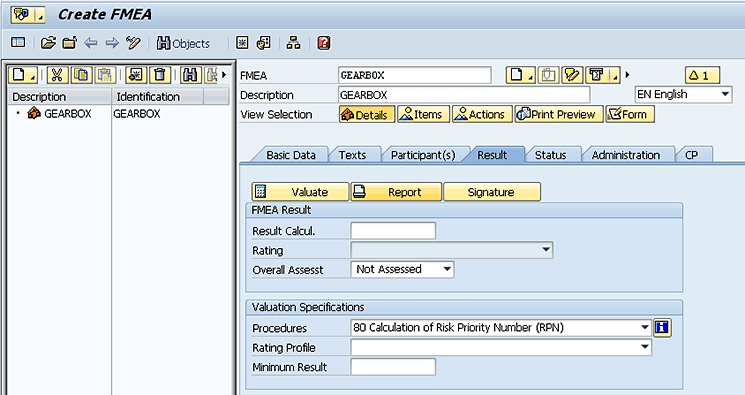Image resolution: width=745 pixels, height=395 pixels.
Task: Open the Form view button
Action: click(630, 115)
